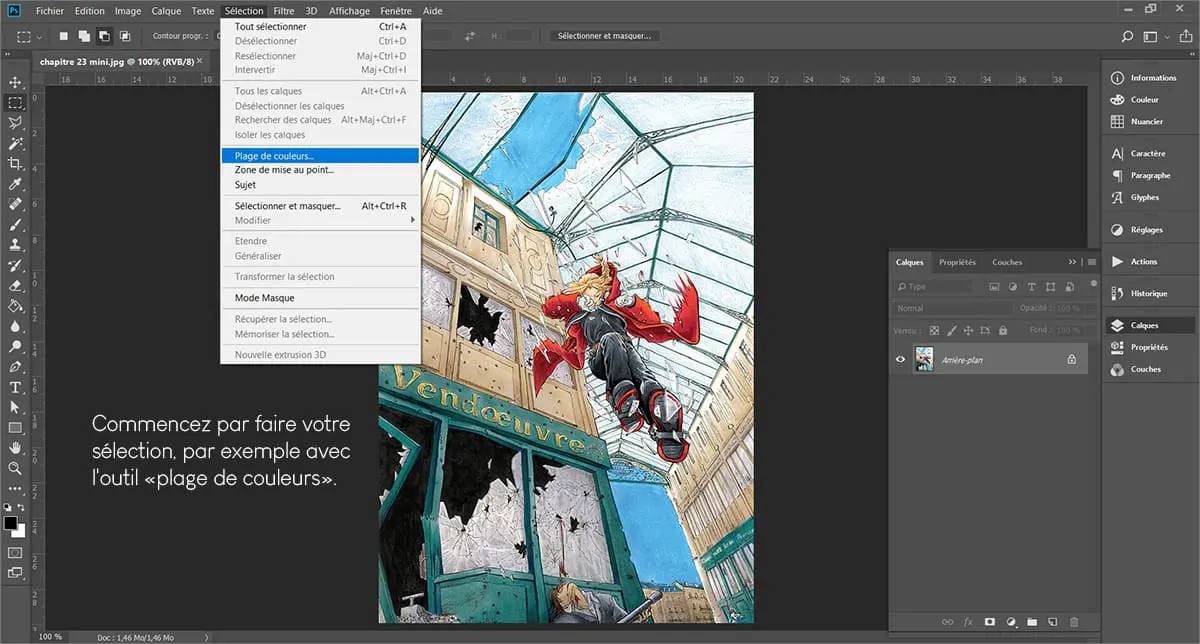
Task: Select the Polygonal Lasso tool
Action: (x=15, y=123)
